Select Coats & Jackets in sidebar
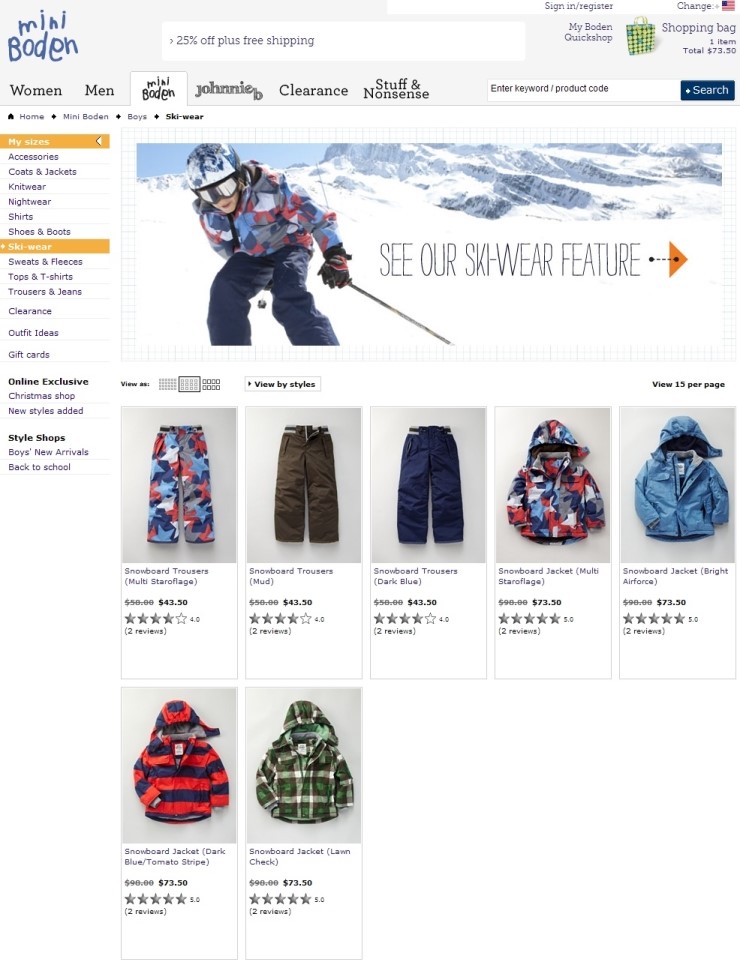 click(42, 172)
